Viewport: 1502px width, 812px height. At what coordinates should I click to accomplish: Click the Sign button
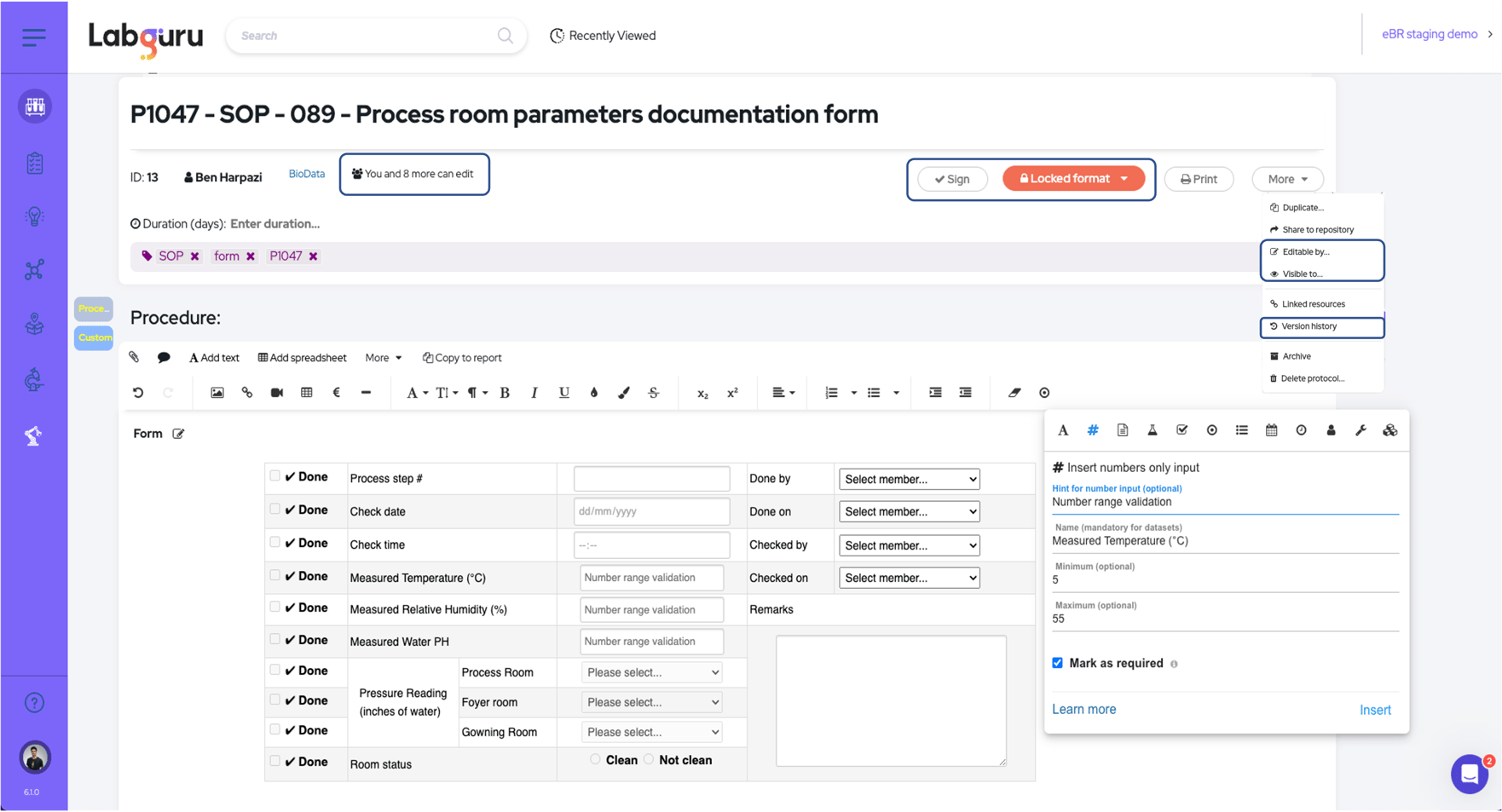[x=952, y=179]
